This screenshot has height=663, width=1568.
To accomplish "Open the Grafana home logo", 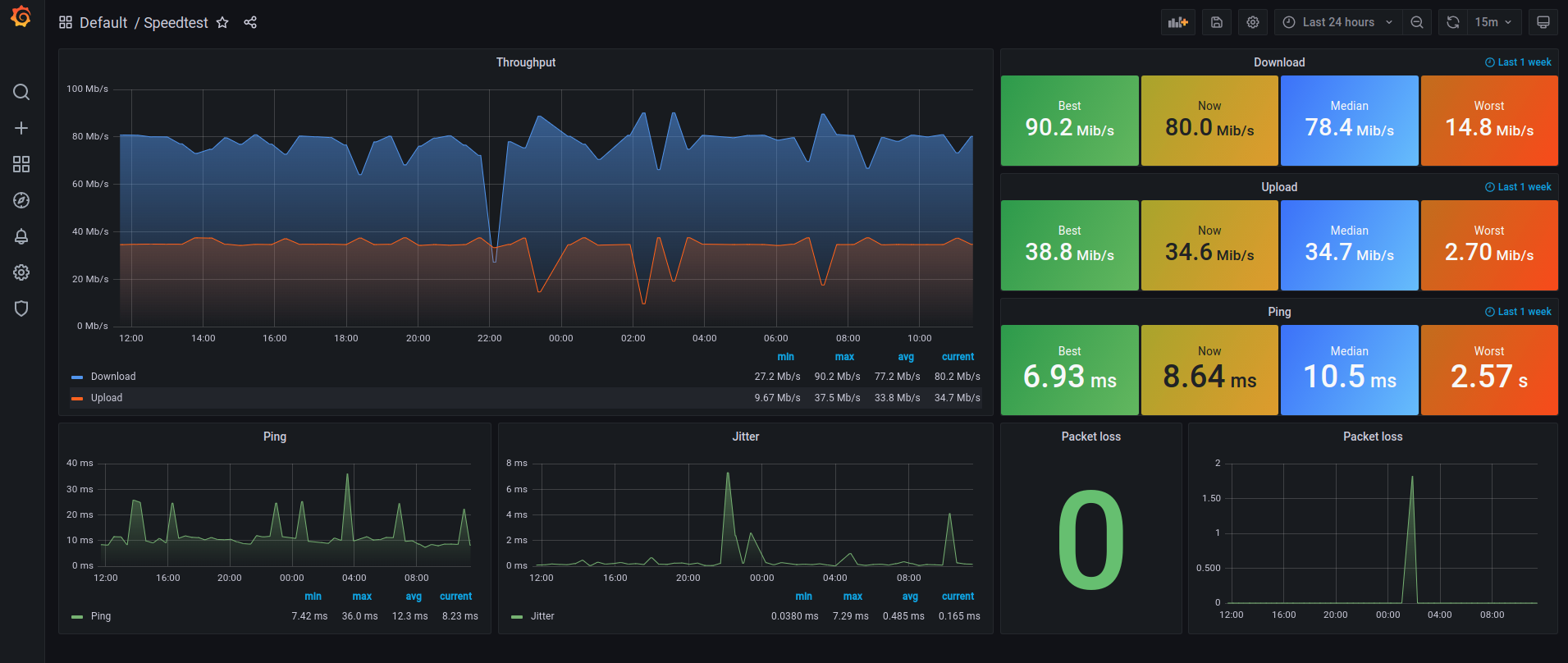I will pos(21,17).
